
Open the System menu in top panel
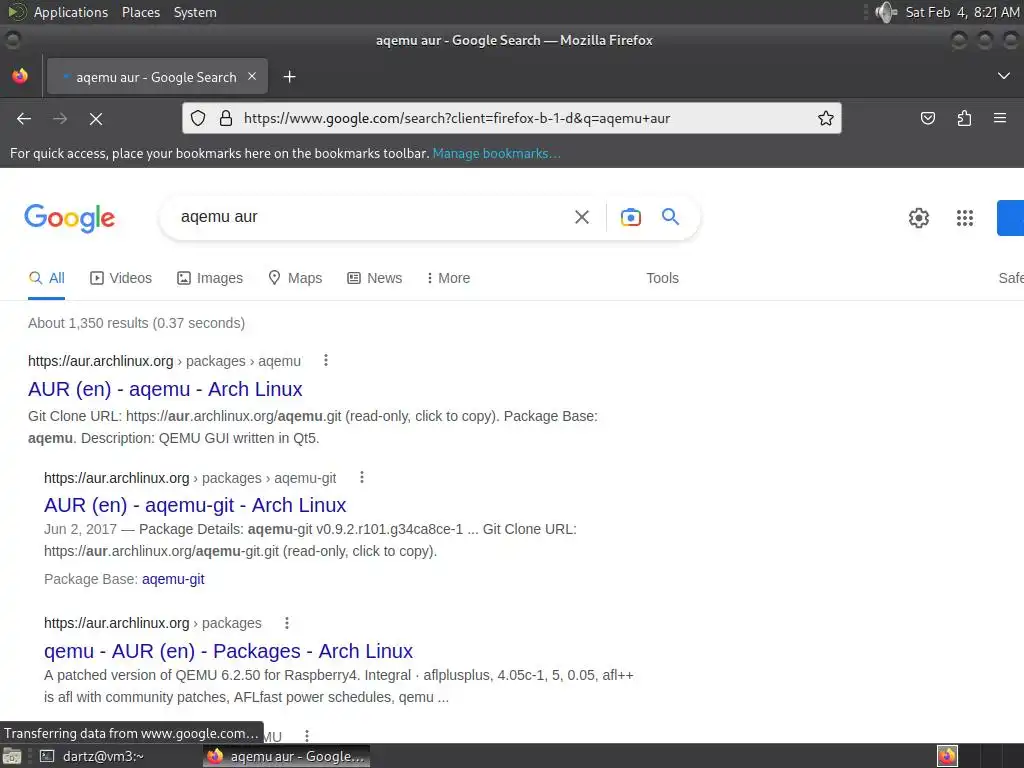(x=195, y=12)
